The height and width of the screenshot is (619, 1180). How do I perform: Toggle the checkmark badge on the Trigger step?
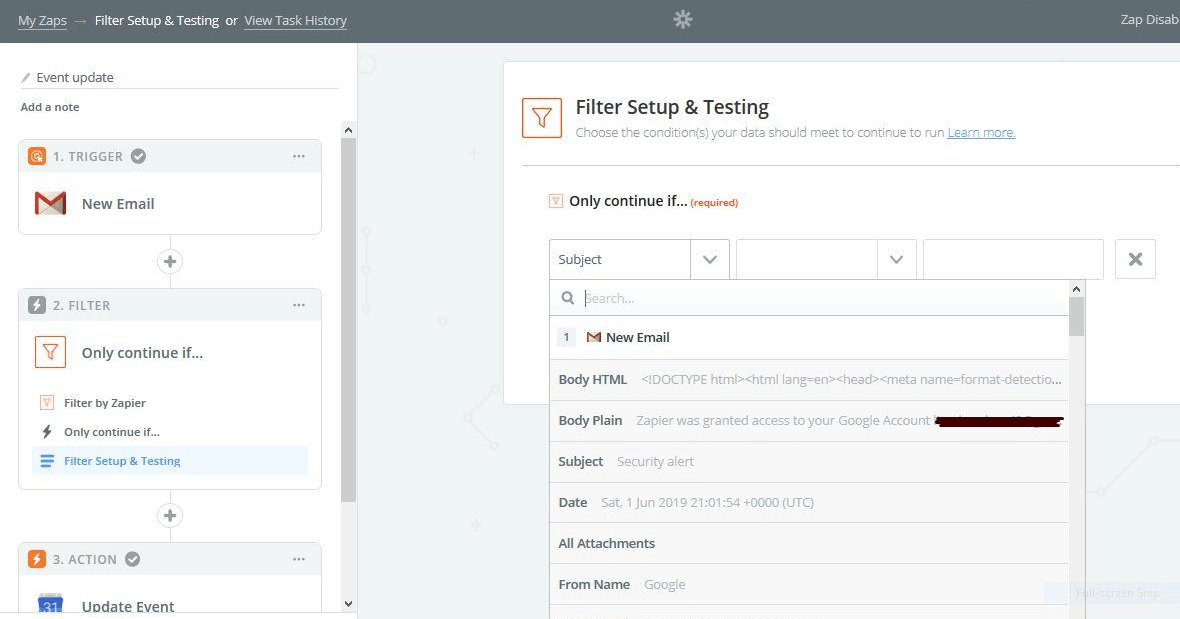pos(138,156)
